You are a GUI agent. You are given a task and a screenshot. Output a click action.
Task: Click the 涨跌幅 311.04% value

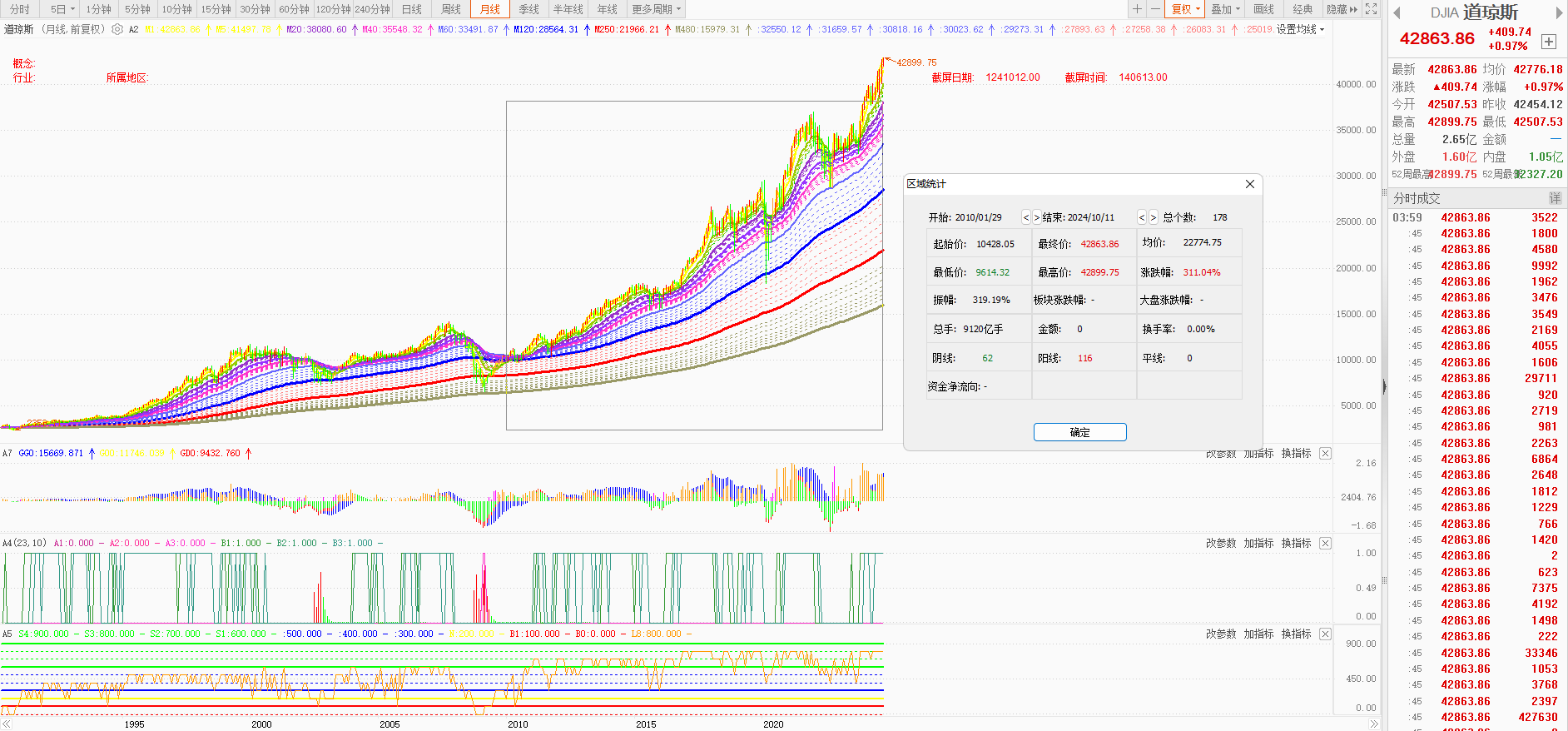pyautogui.click(x=1202, y=272)
